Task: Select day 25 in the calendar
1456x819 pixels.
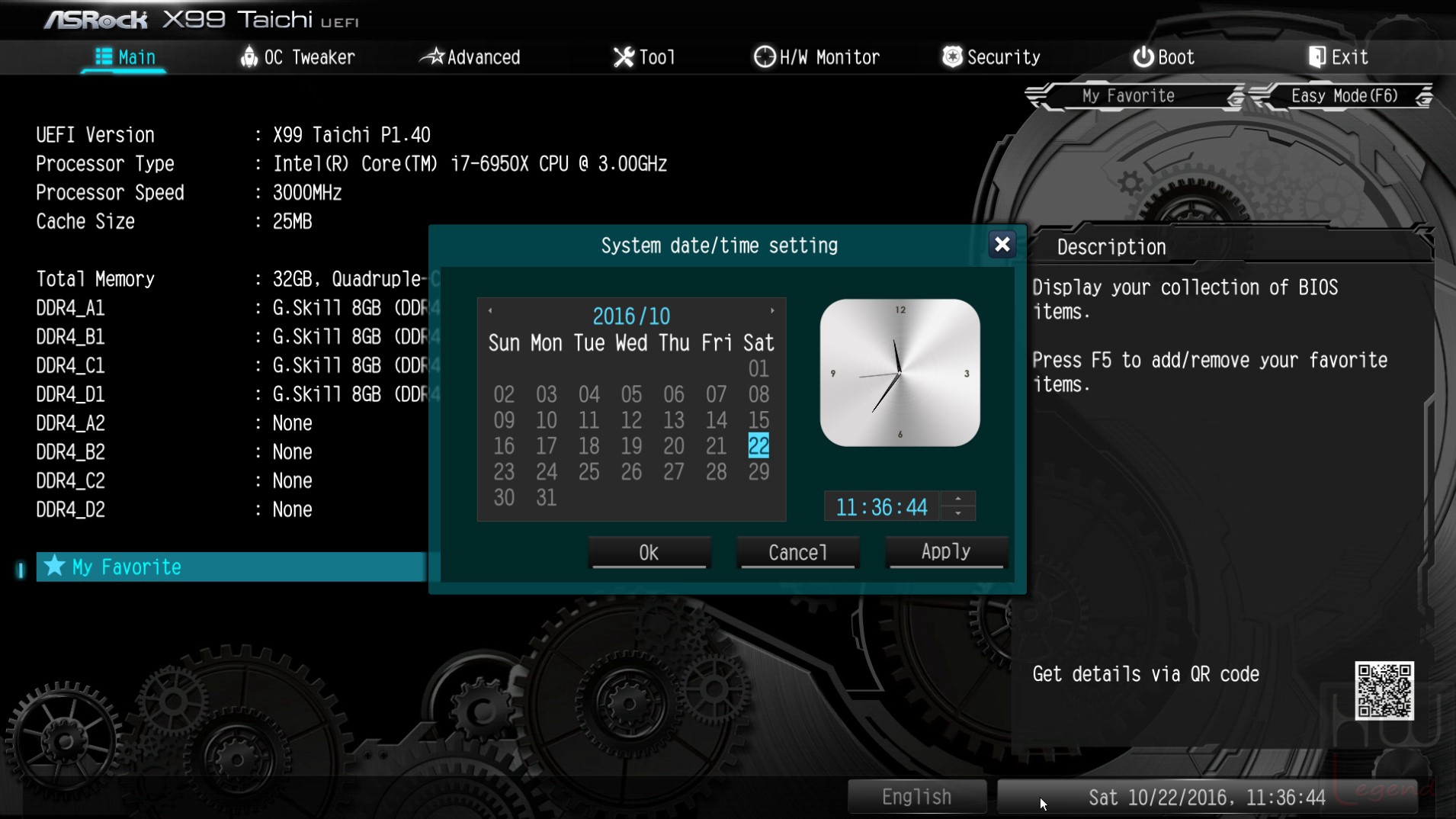Action: pyautogui.click(x=588, y=472)
